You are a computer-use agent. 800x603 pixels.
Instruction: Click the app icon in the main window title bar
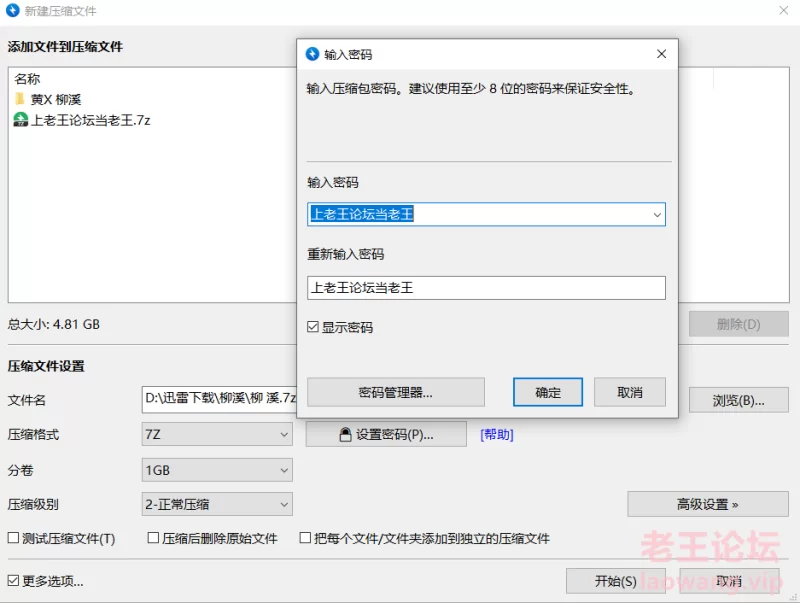coord(13,10)
